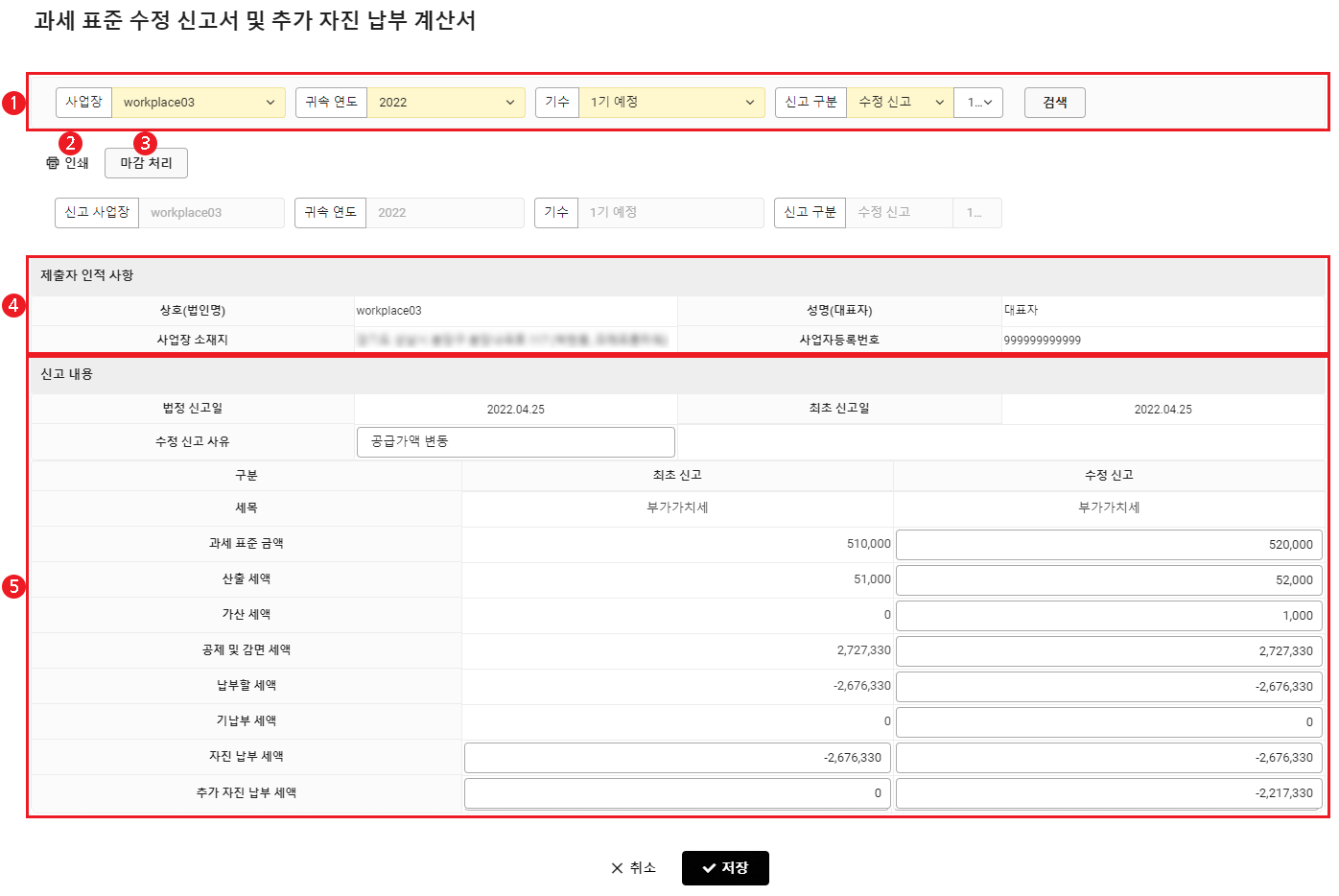Screen dimensions: 1339x896
Task: Click the 마감 처리 button
Action: [x=146, y=163]
